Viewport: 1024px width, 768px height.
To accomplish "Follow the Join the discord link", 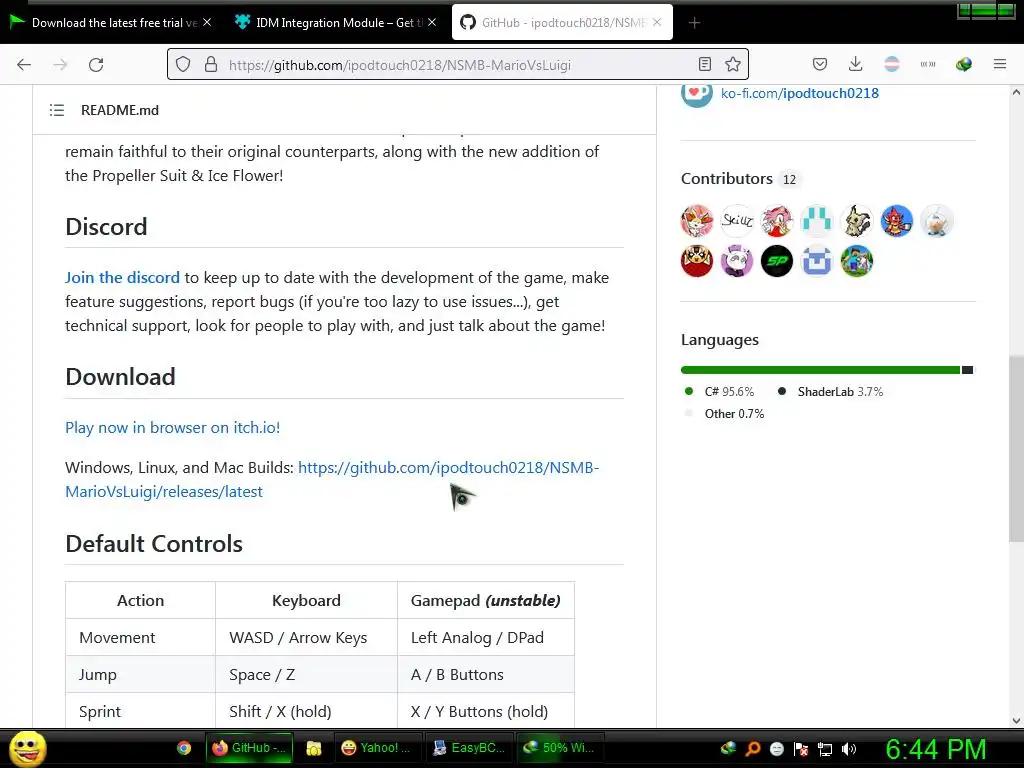I will tap(122, 278).
